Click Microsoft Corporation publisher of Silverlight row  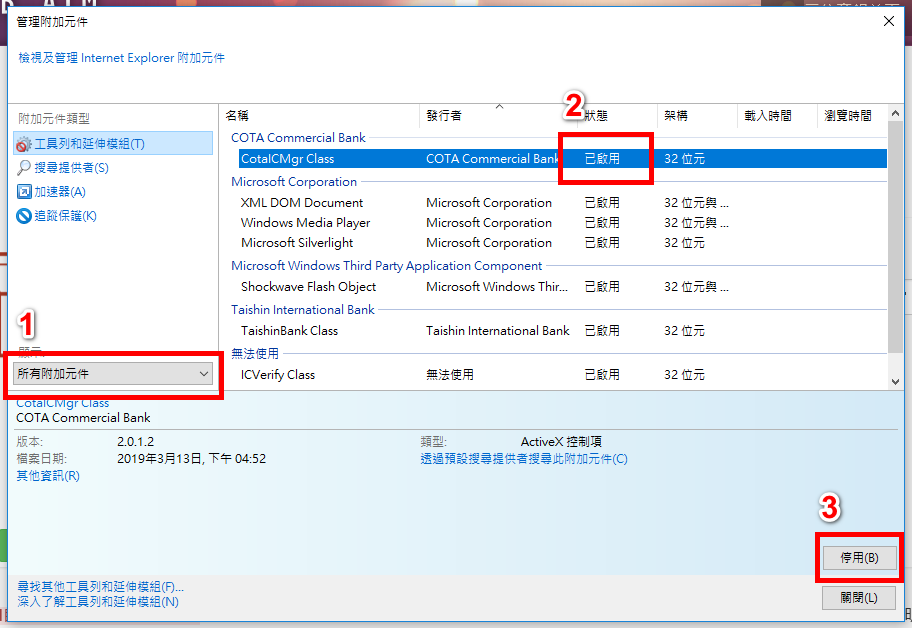coord(489,242)
